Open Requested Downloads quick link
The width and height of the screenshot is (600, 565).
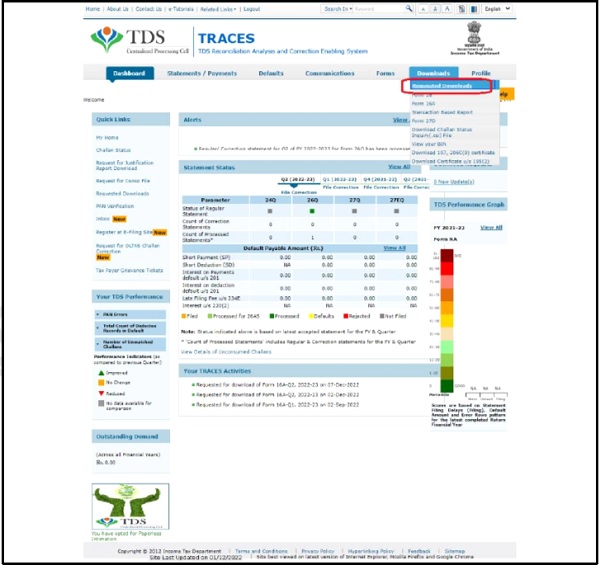[122, 194]
